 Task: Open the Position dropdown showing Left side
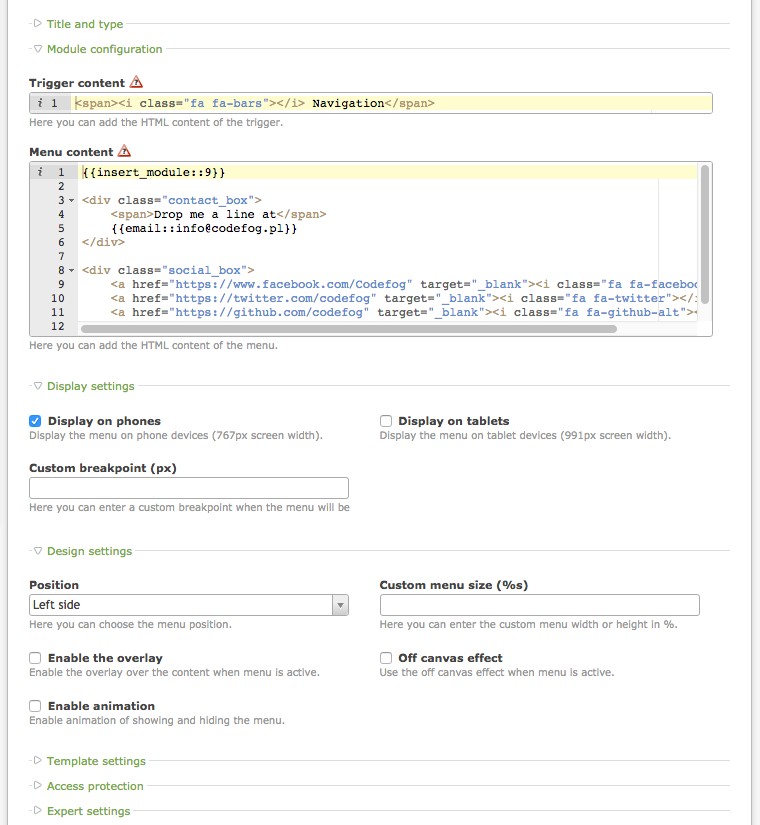click(189, 605)
